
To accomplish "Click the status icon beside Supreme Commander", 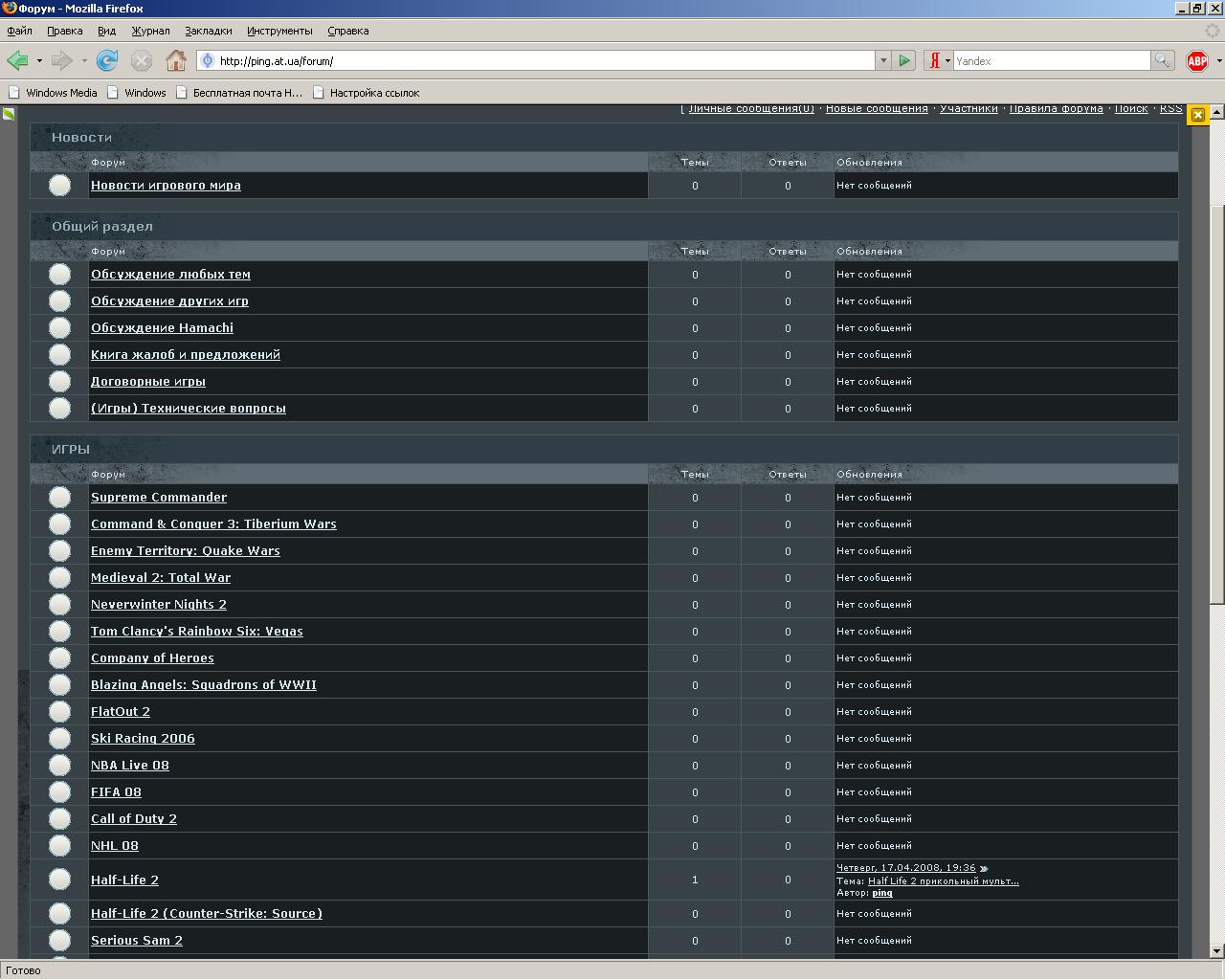I will tap(59, 498).
